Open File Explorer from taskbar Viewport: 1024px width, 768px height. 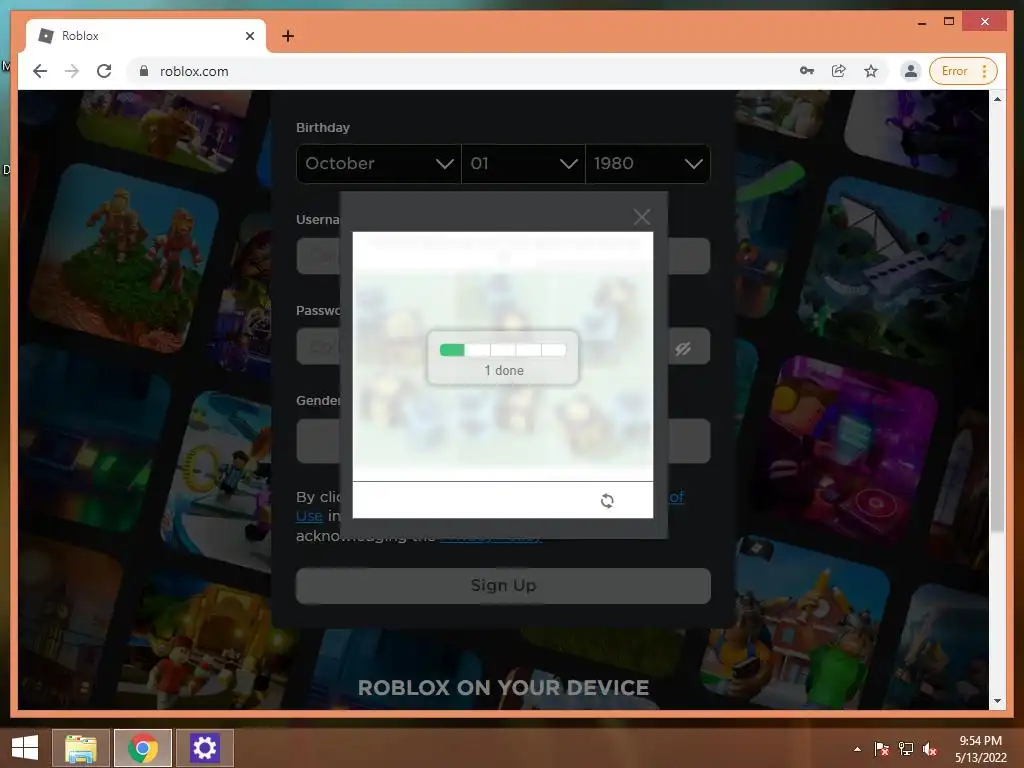coord(80,748)
